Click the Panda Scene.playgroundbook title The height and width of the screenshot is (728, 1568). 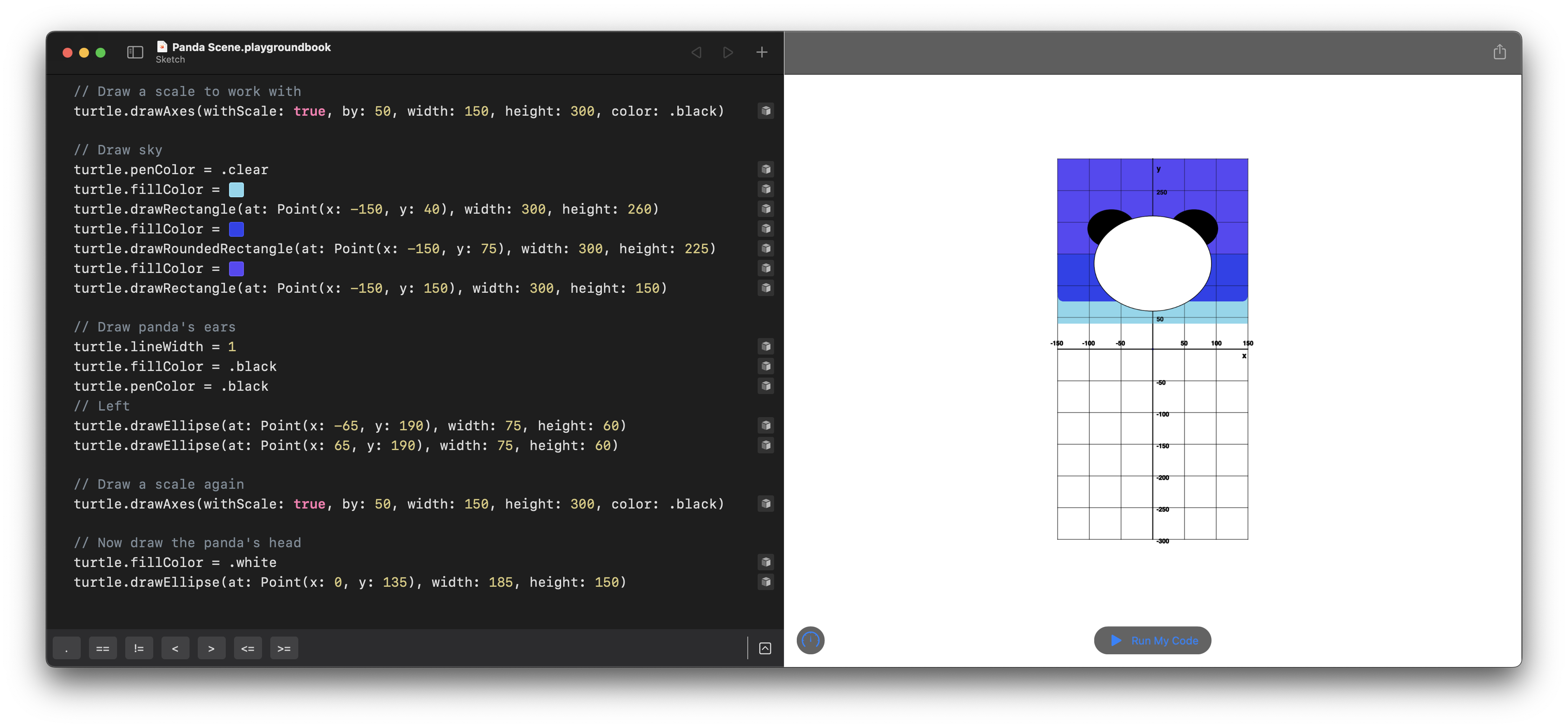point(251,47)
